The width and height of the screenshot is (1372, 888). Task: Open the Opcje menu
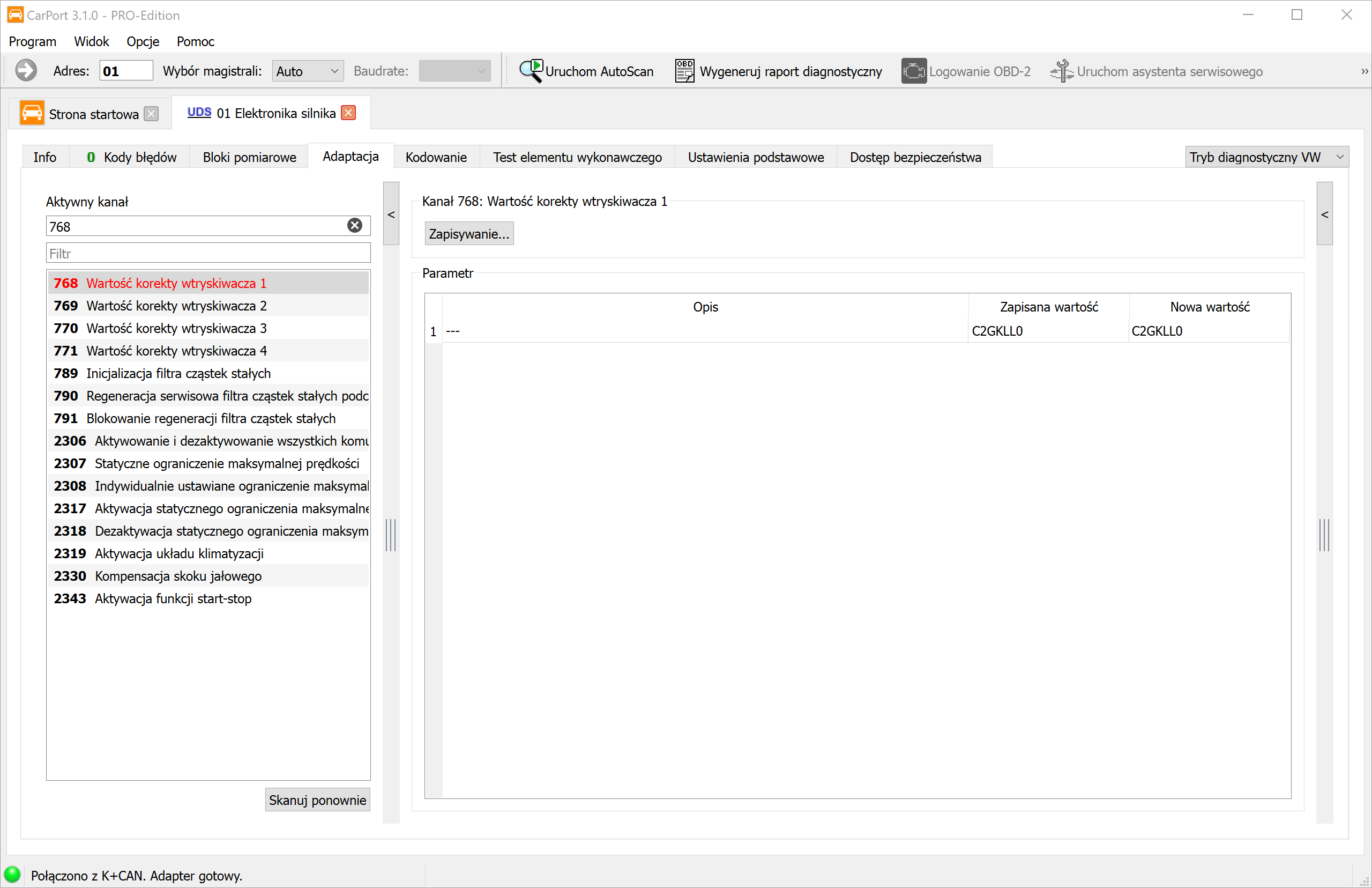[143, 41]
